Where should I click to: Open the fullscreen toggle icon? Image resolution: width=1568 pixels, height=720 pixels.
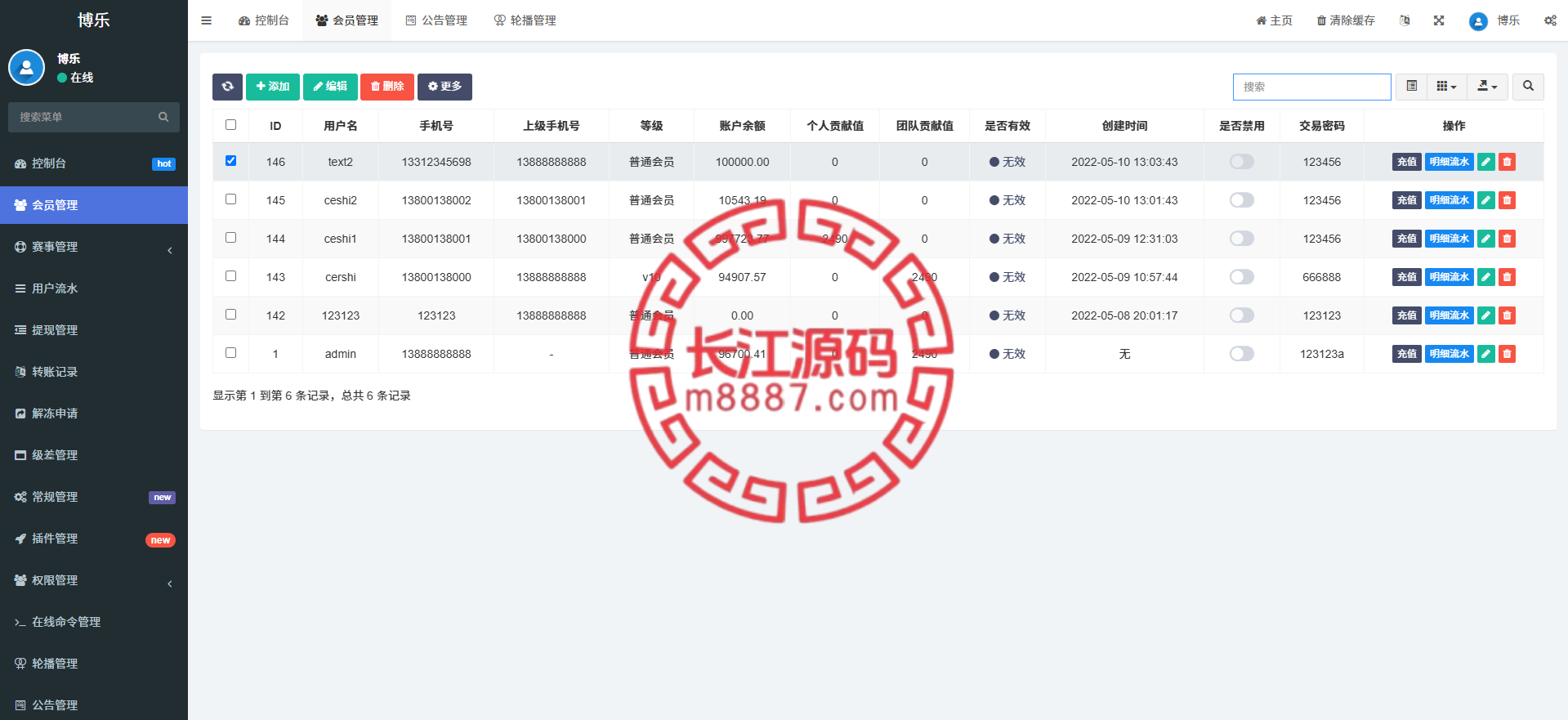[1439, 20]
